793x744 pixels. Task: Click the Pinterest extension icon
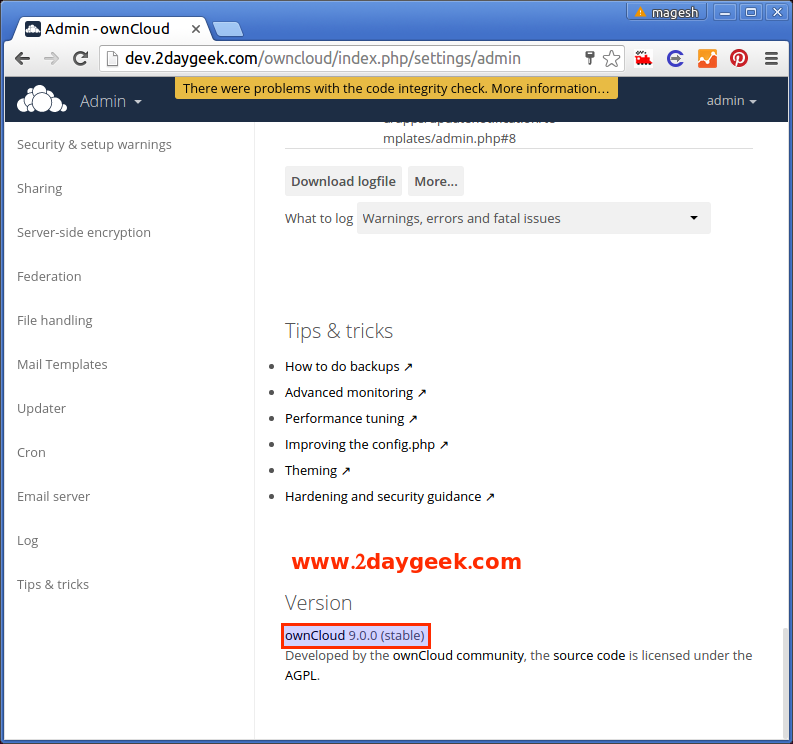tap(739, 59)
